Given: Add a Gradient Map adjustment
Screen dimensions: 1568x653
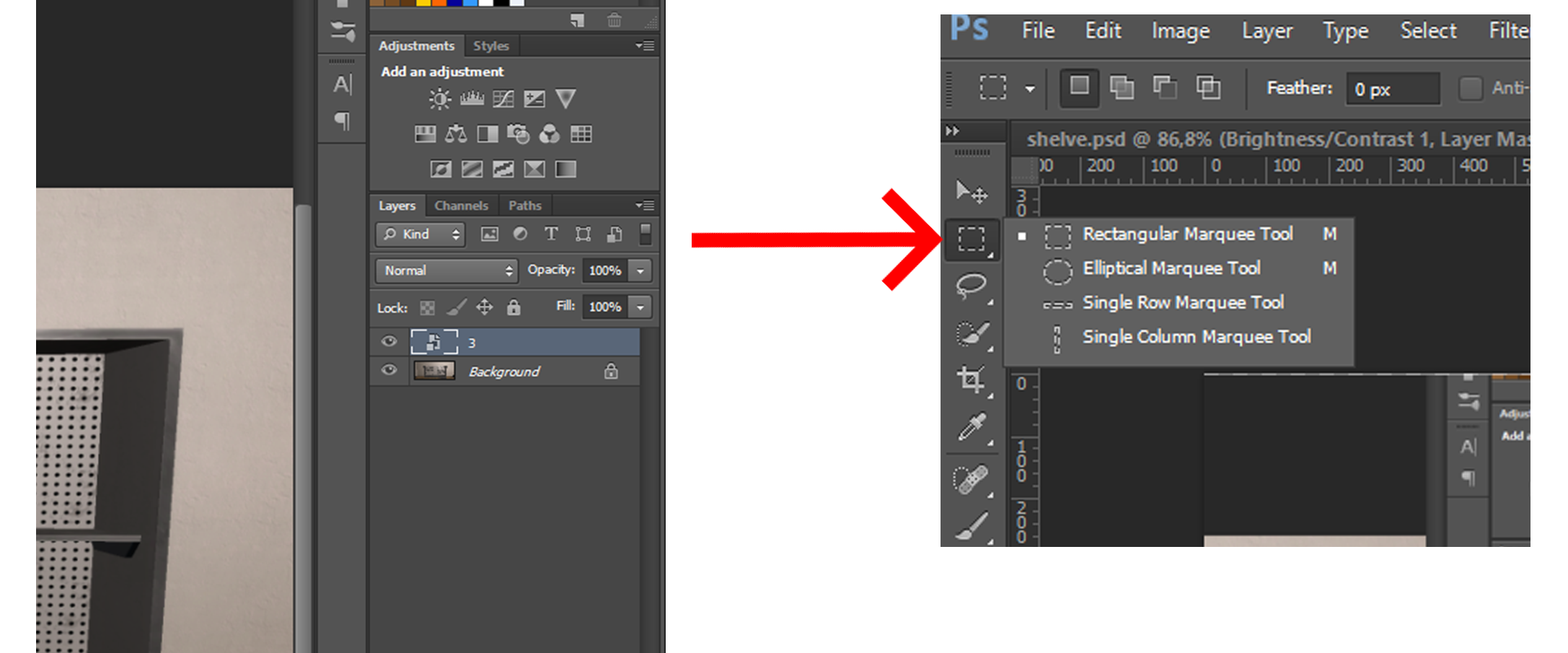Looking at the screenshot, I should [565, 169].
